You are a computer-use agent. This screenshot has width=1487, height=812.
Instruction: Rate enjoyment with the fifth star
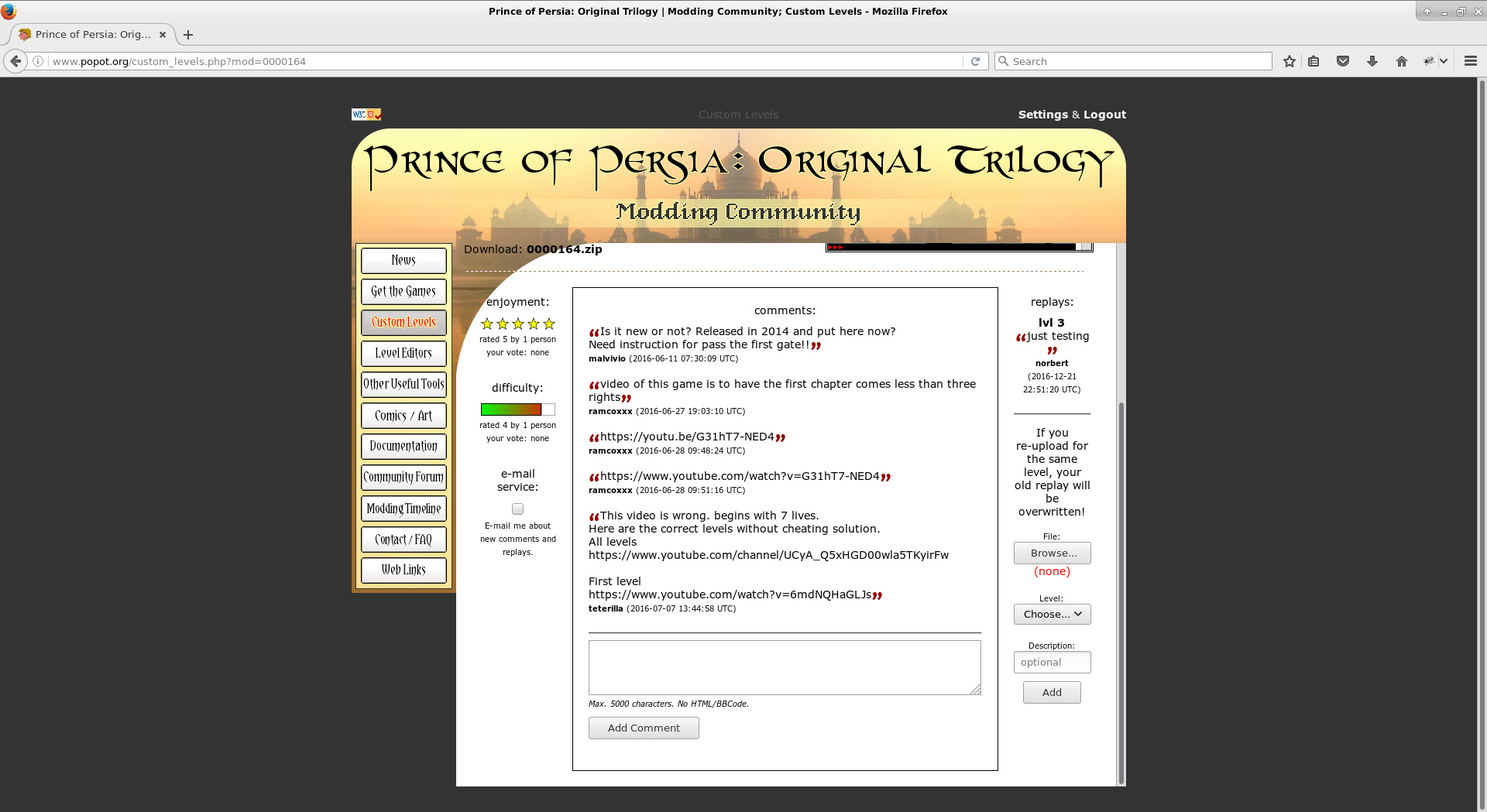click(x=549, y=324)
